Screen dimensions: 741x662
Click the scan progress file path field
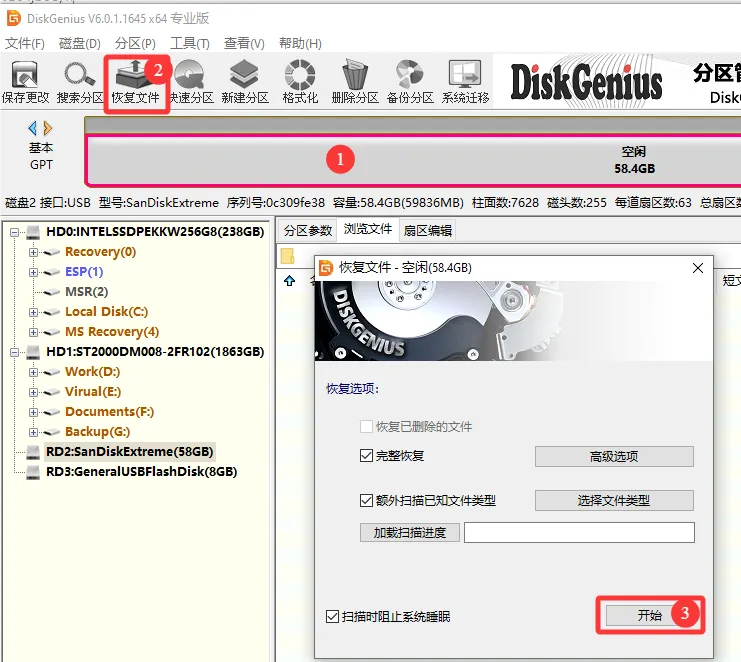[x=579, y=533]
